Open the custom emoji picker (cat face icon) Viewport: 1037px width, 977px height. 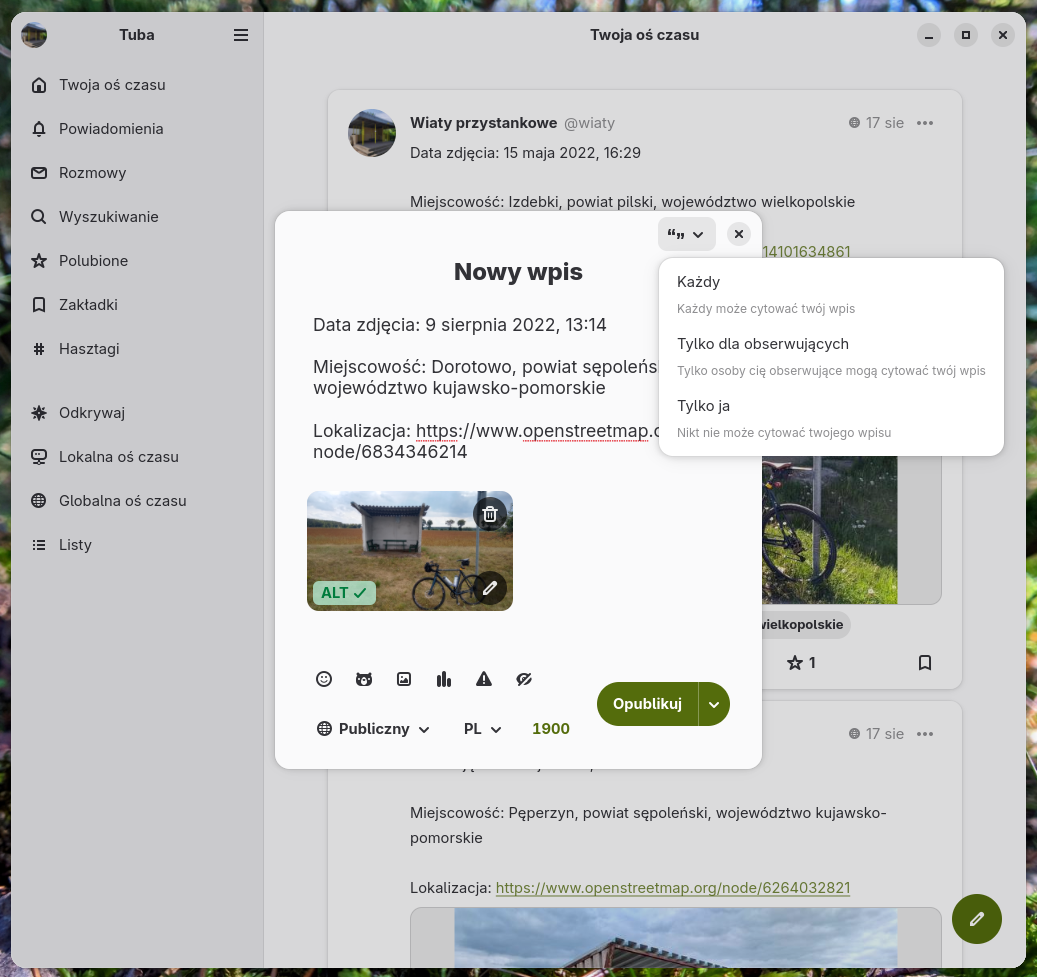[x=364, y=679]
